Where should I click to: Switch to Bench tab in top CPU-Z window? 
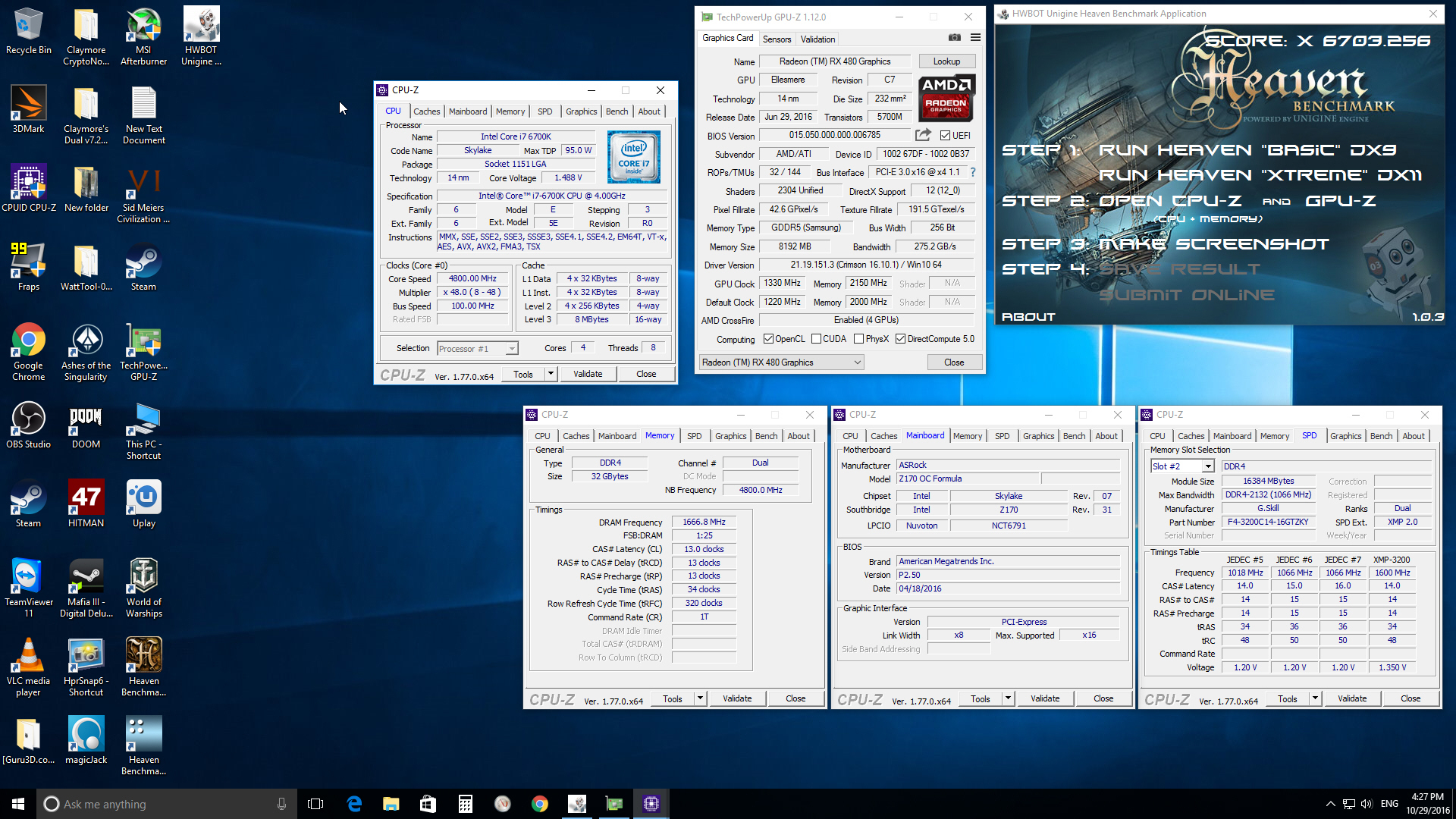(617, 111)
